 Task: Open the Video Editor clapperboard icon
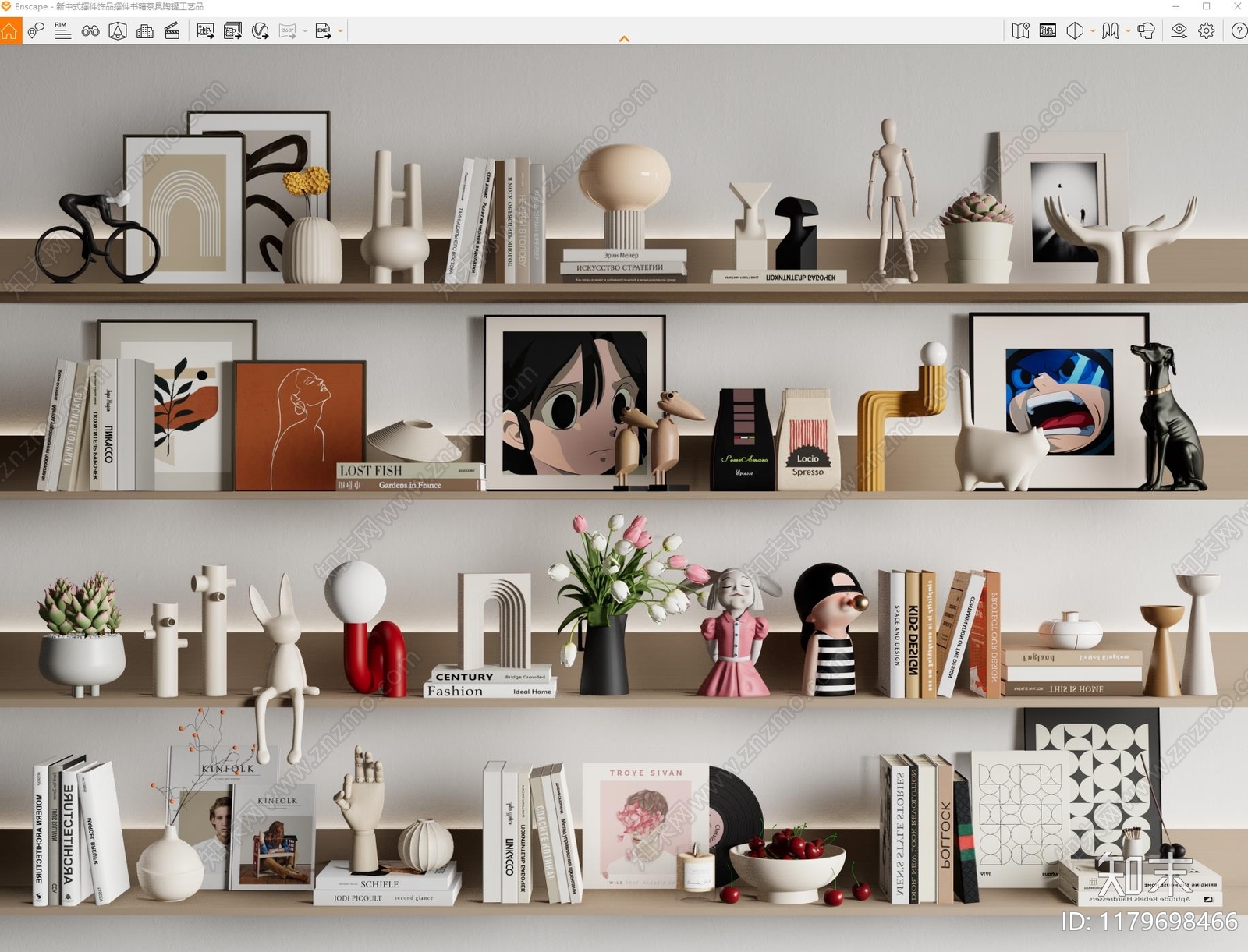click(172, 31)
